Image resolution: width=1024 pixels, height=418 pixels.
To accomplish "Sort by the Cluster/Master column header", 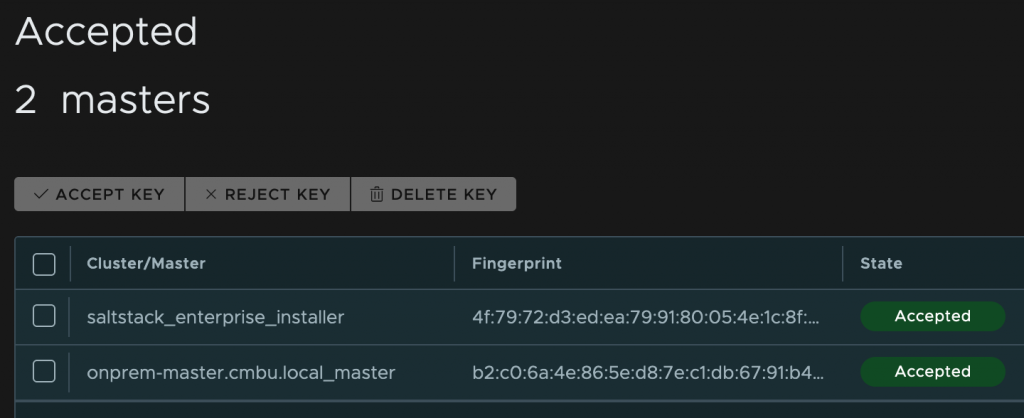I will [x=146, y=264].
